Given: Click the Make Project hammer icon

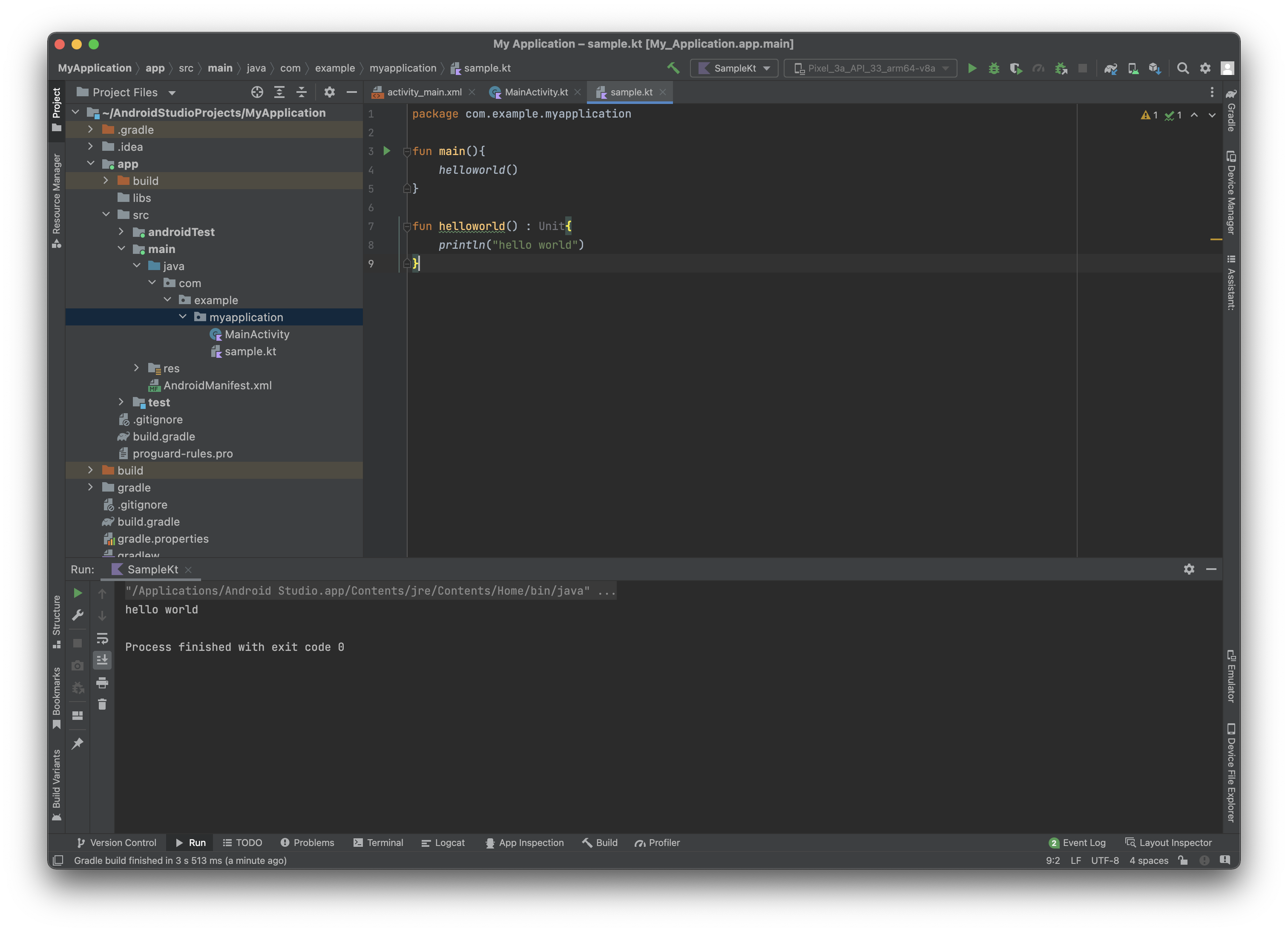Looking at the screenshot, I should [673, 68].
